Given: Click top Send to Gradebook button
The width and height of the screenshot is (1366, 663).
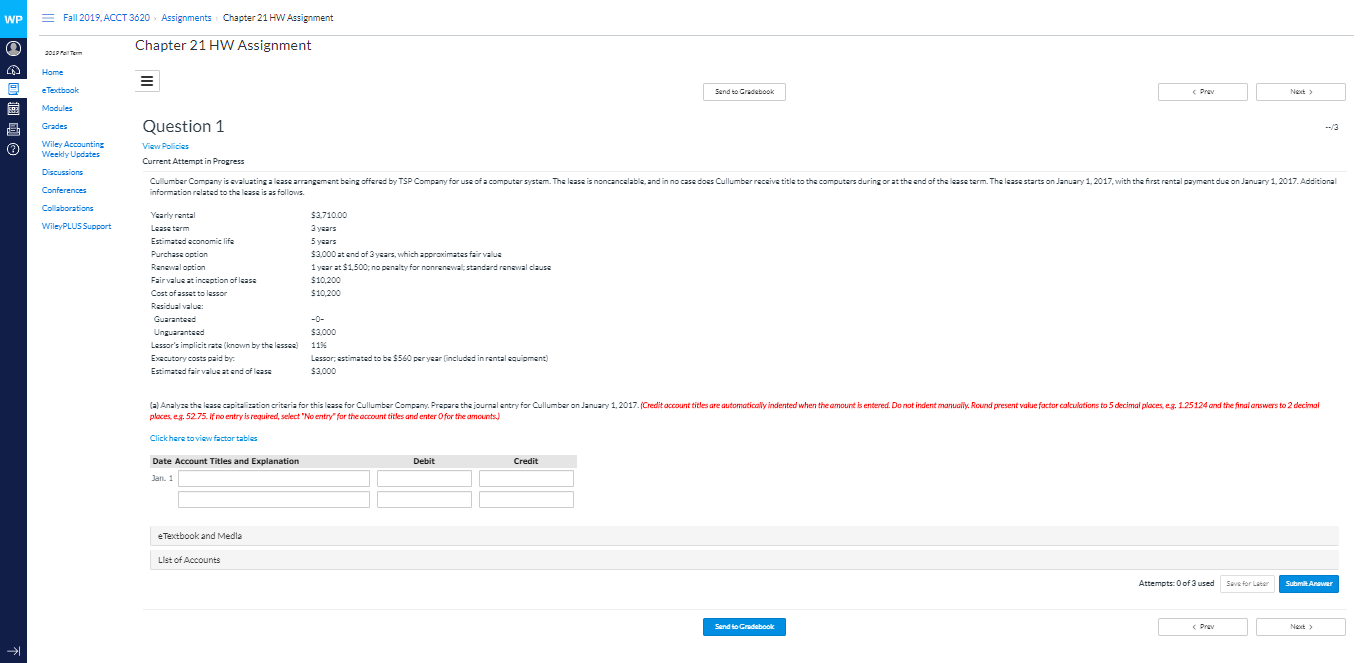Looking at the screenshot, I should pos(744,92).
